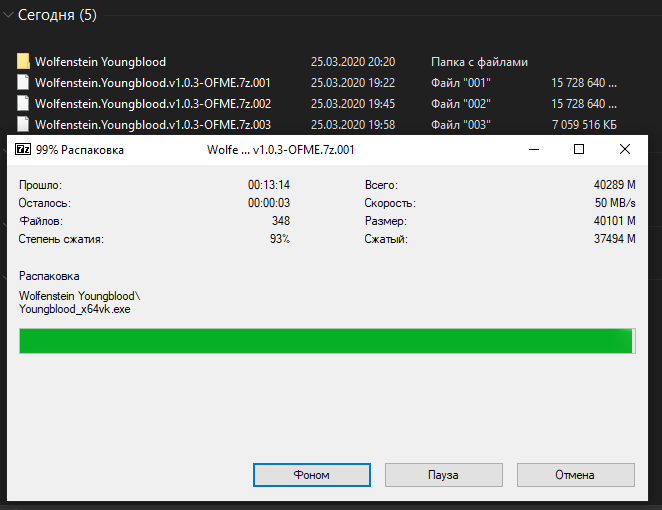This screenshot has width=662, height=510.
Task: Click size value 40101 M
Action: (615, 221)
